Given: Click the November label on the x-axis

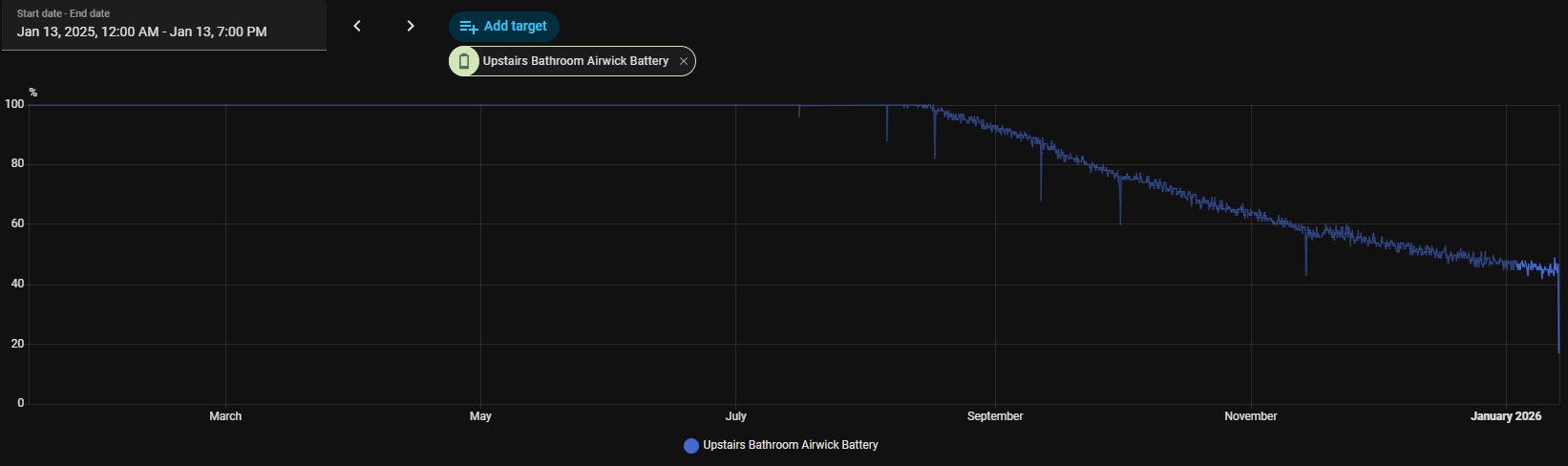Looking at the screenshot, I should (x=1251, y=416).
